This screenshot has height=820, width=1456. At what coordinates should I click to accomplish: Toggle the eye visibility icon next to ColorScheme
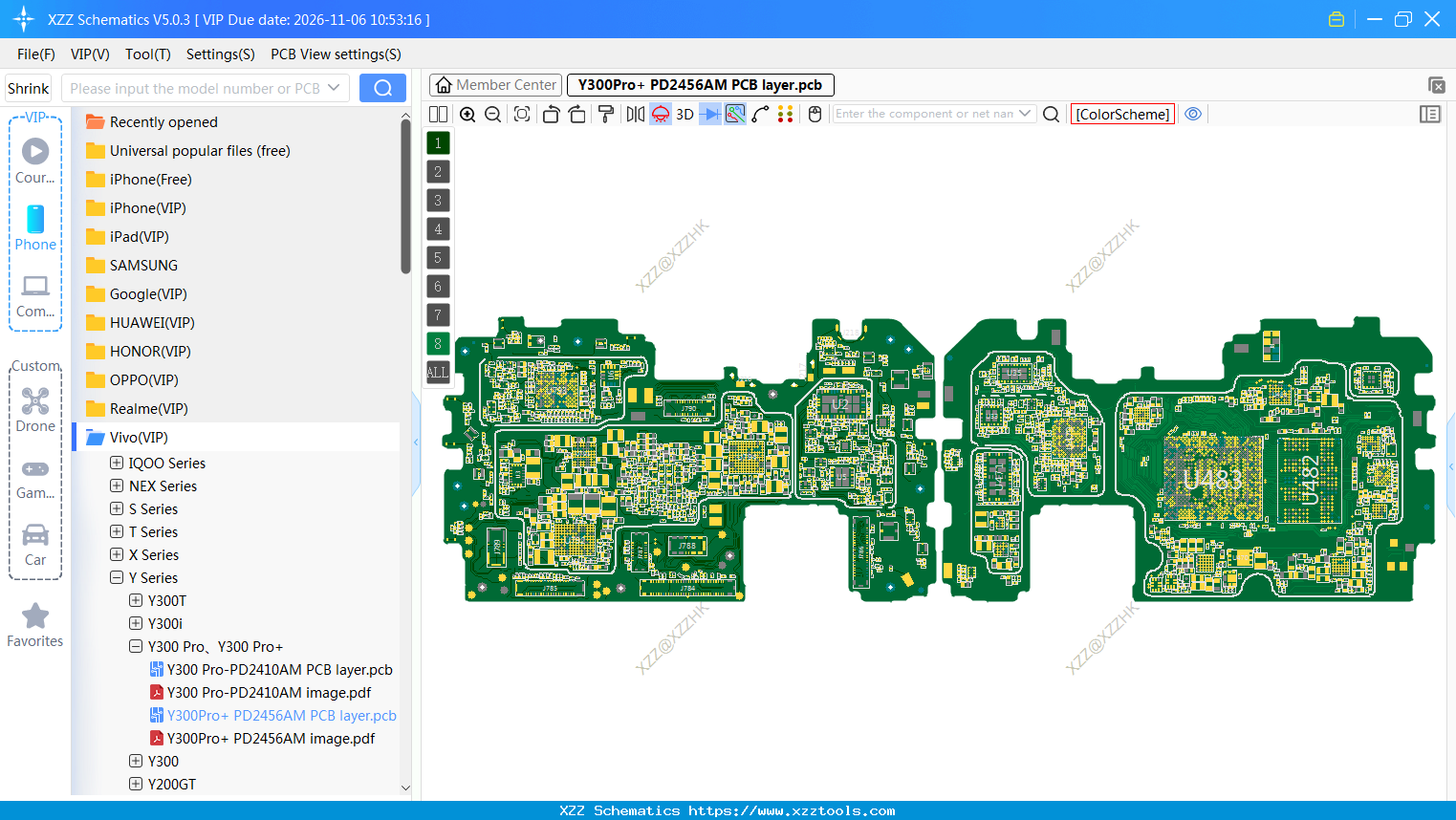1193,114
